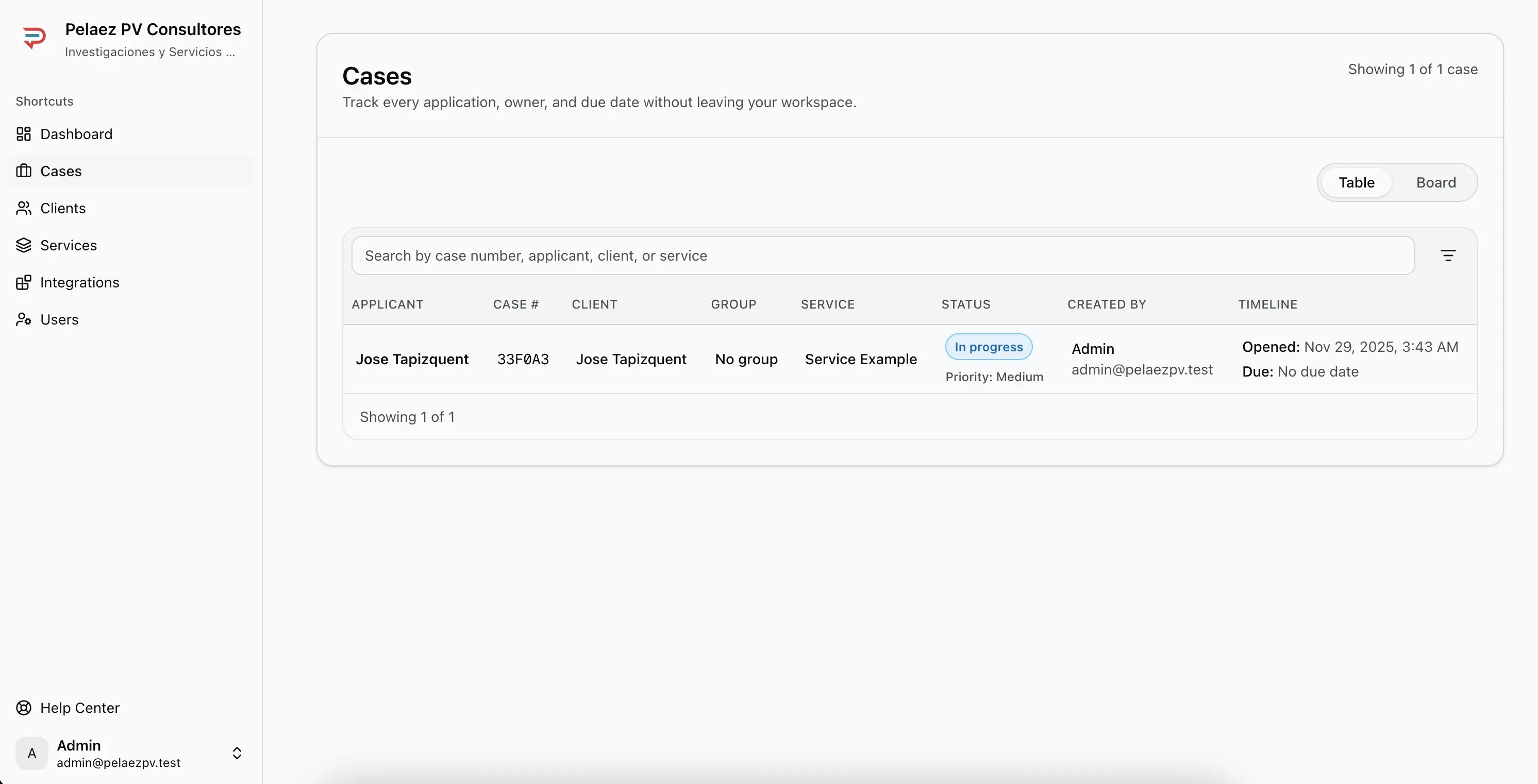Viewport: 1538px width, 784px height.
Task: Open the case for Jose Tapizquent
Action: tap(412, 359)
